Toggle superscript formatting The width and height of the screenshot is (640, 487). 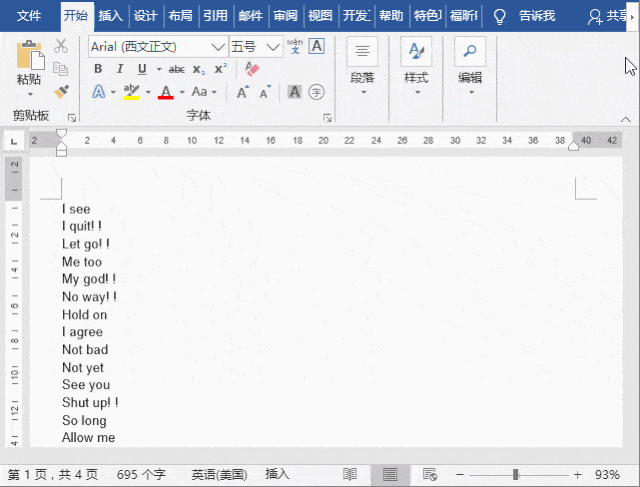coord(220,69)
